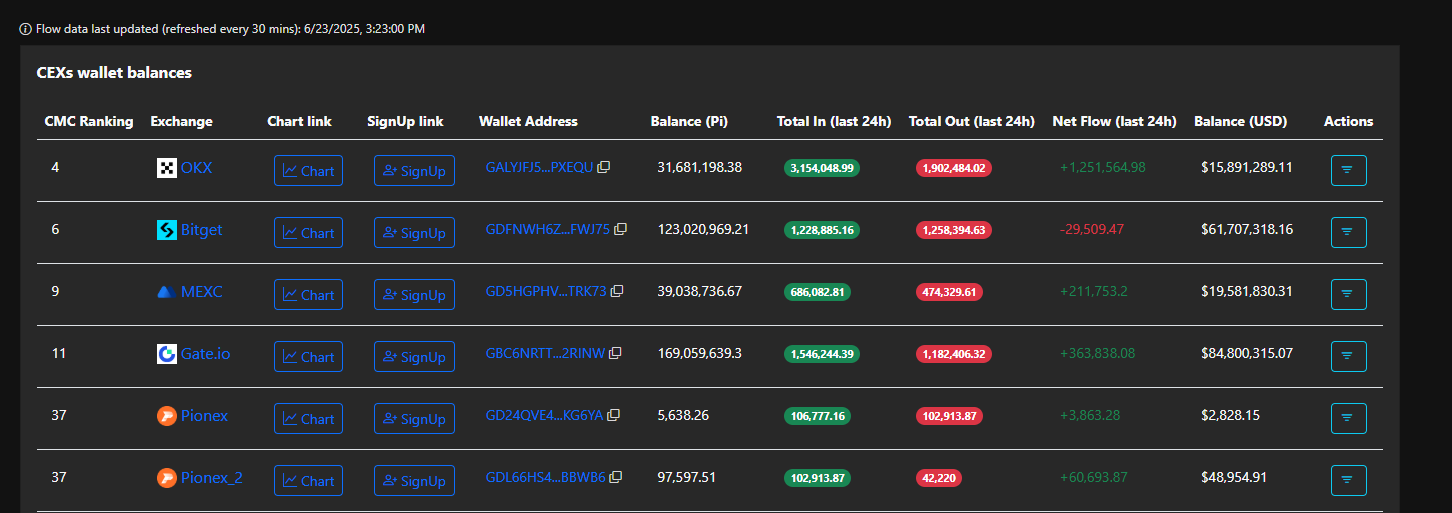Sign up for MEXC
The image size is (1452, 513).
pyautogui.click(x=414, y=294)
